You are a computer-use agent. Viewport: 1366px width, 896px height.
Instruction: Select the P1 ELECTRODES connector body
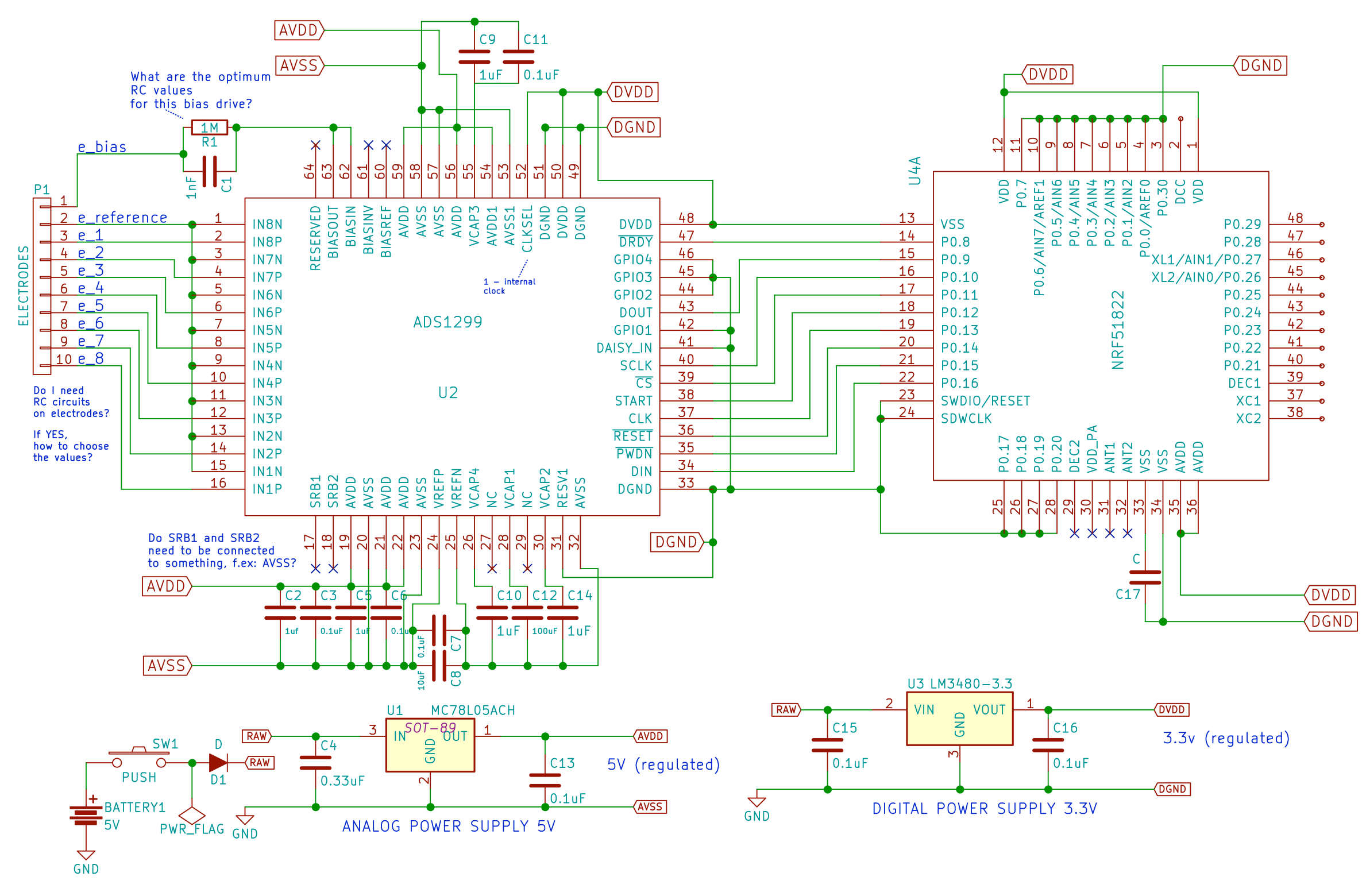point(42,285)
